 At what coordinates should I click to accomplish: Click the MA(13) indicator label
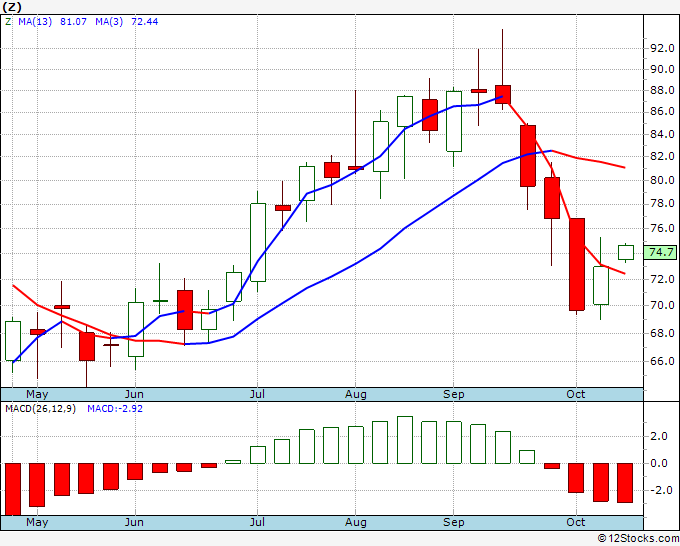pos(35,22)
